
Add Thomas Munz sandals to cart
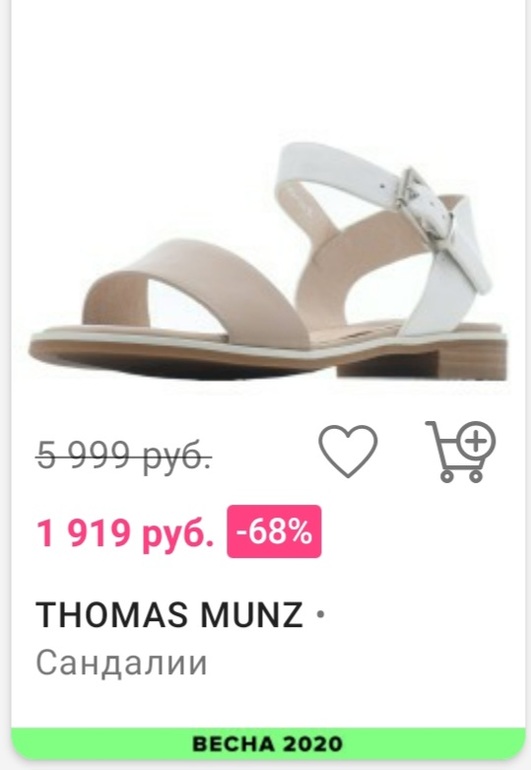[x=460, y=451]
